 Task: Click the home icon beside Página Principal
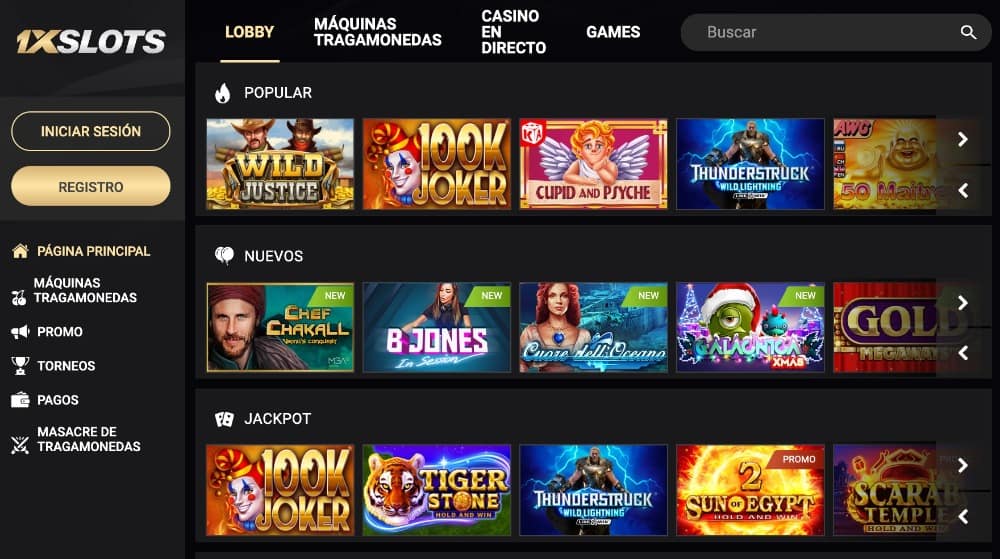pyautogui.click(x=20, y=251)
